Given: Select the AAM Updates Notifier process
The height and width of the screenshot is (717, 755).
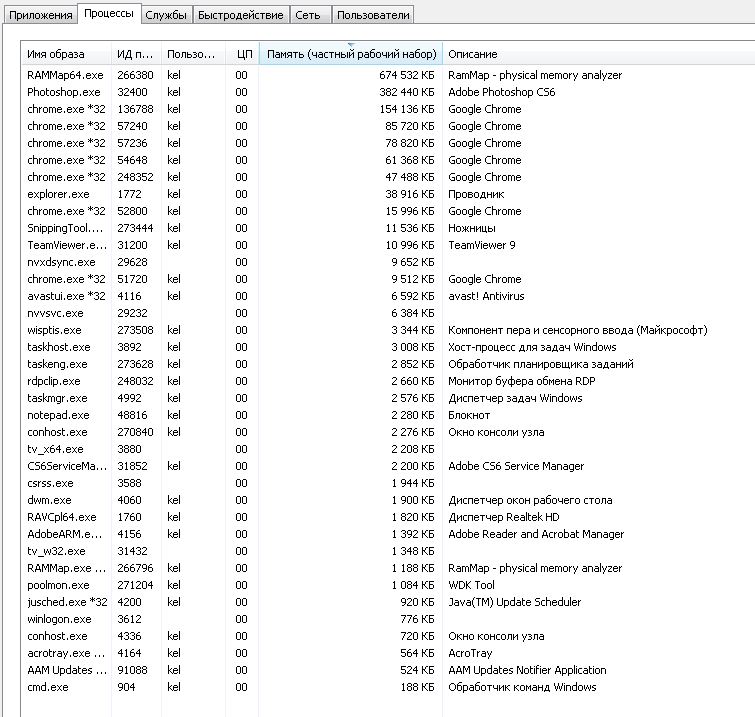Looking at the screenshot, I should tap(388, 670).
